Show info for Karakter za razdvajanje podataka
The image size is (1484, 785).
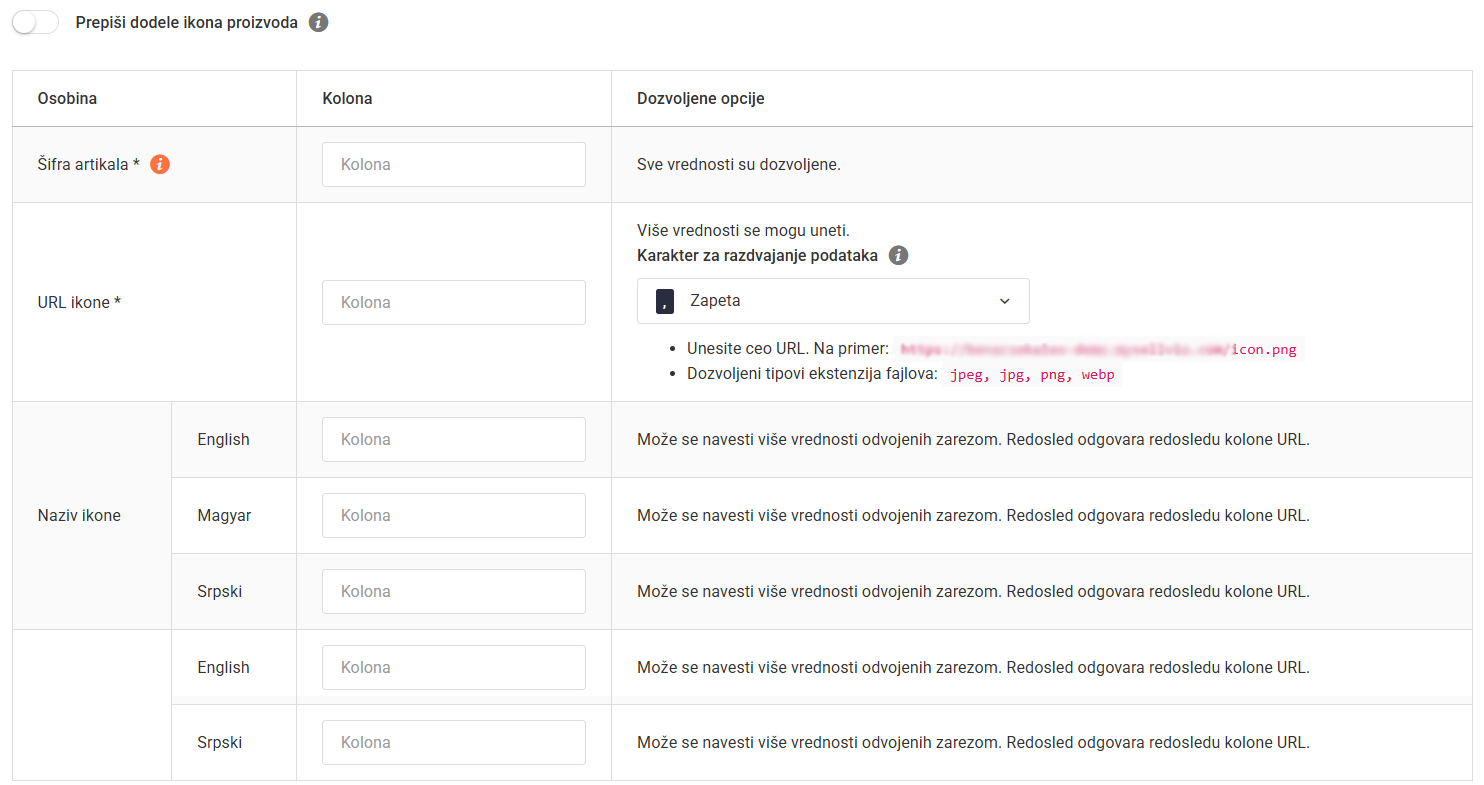pyautogui.click(x=899, y=255)
